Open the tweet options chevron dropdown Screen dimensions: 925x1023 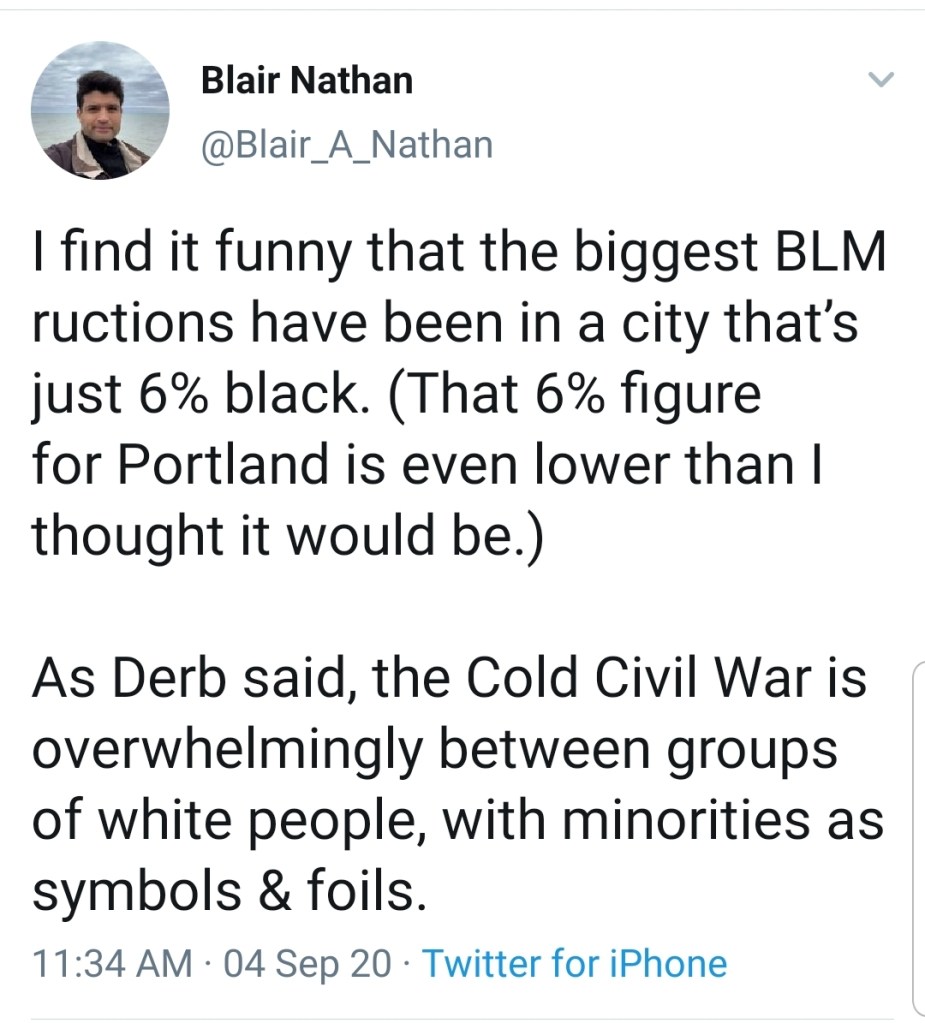(x=881, y=80)
